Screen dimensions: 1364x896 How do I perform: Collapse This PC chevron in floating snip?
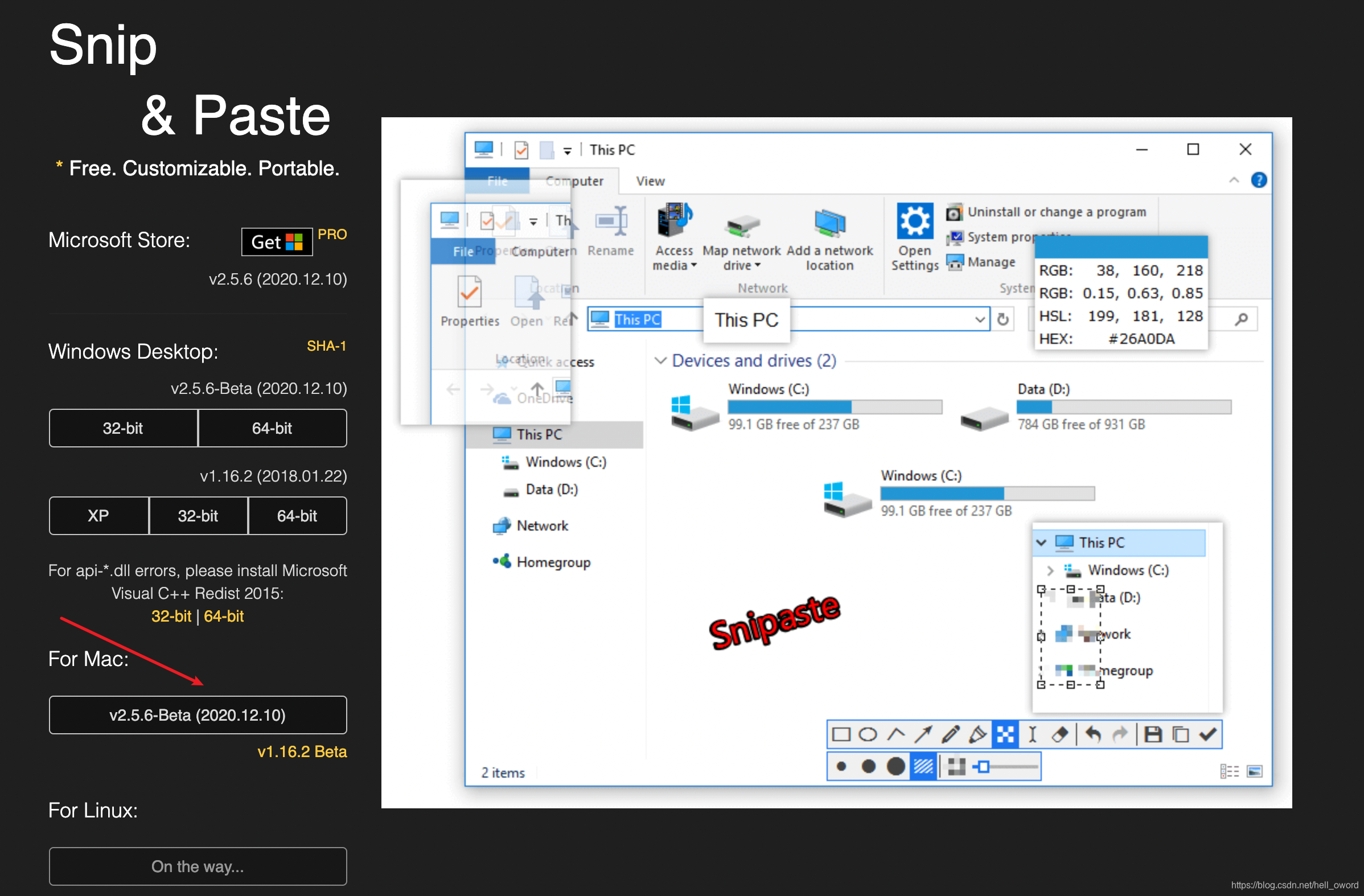[x=1041, y=542]
